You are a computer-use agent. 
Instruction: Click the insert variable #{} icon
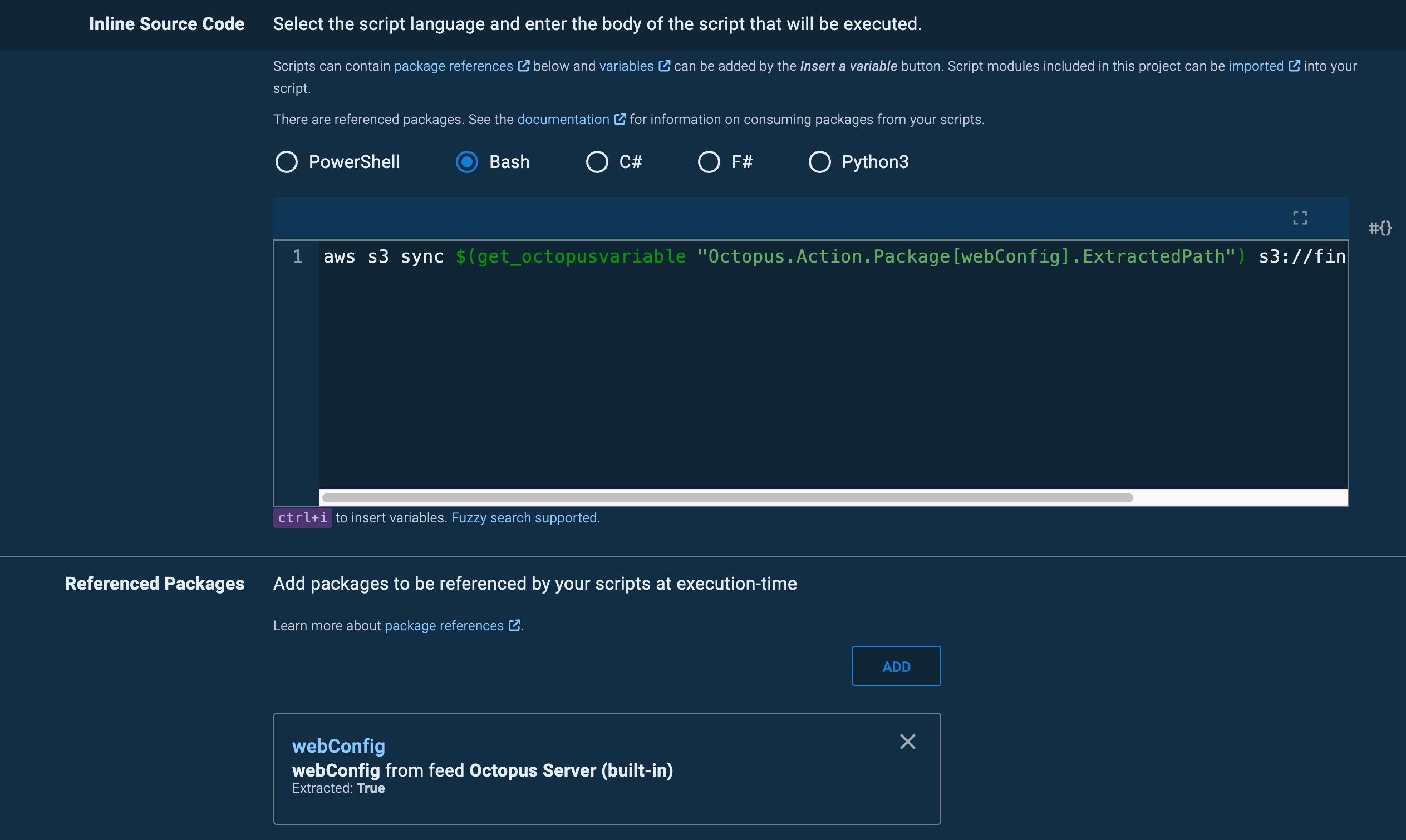pos(1379,228)
